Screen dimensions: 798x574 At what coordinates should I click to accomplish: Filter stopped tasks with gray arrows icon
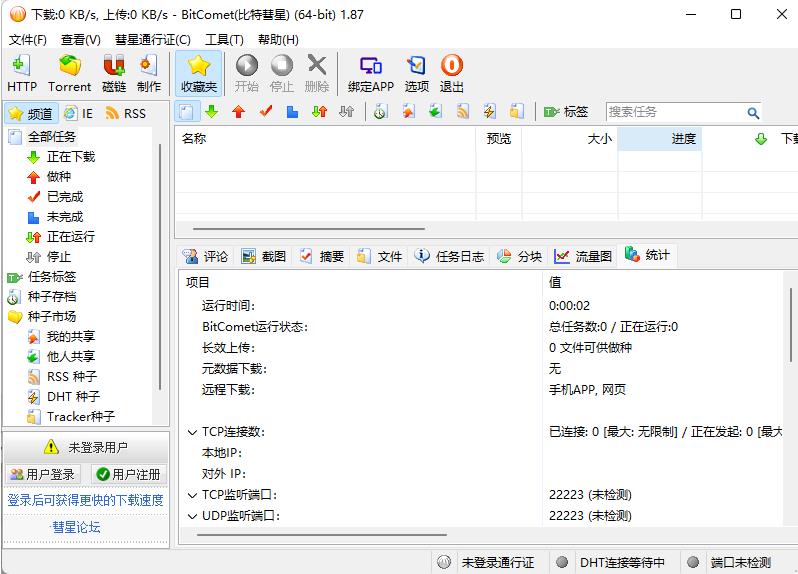347,111
